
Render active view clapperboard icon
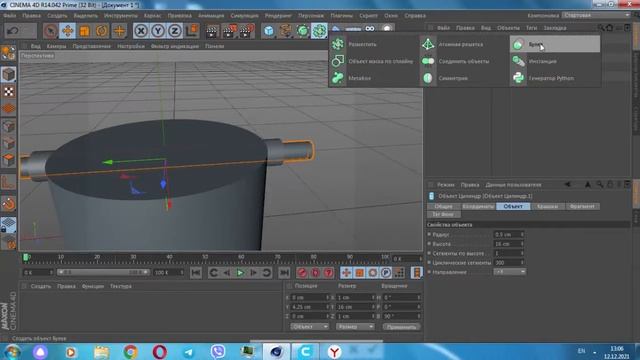(x=212, y=31)
